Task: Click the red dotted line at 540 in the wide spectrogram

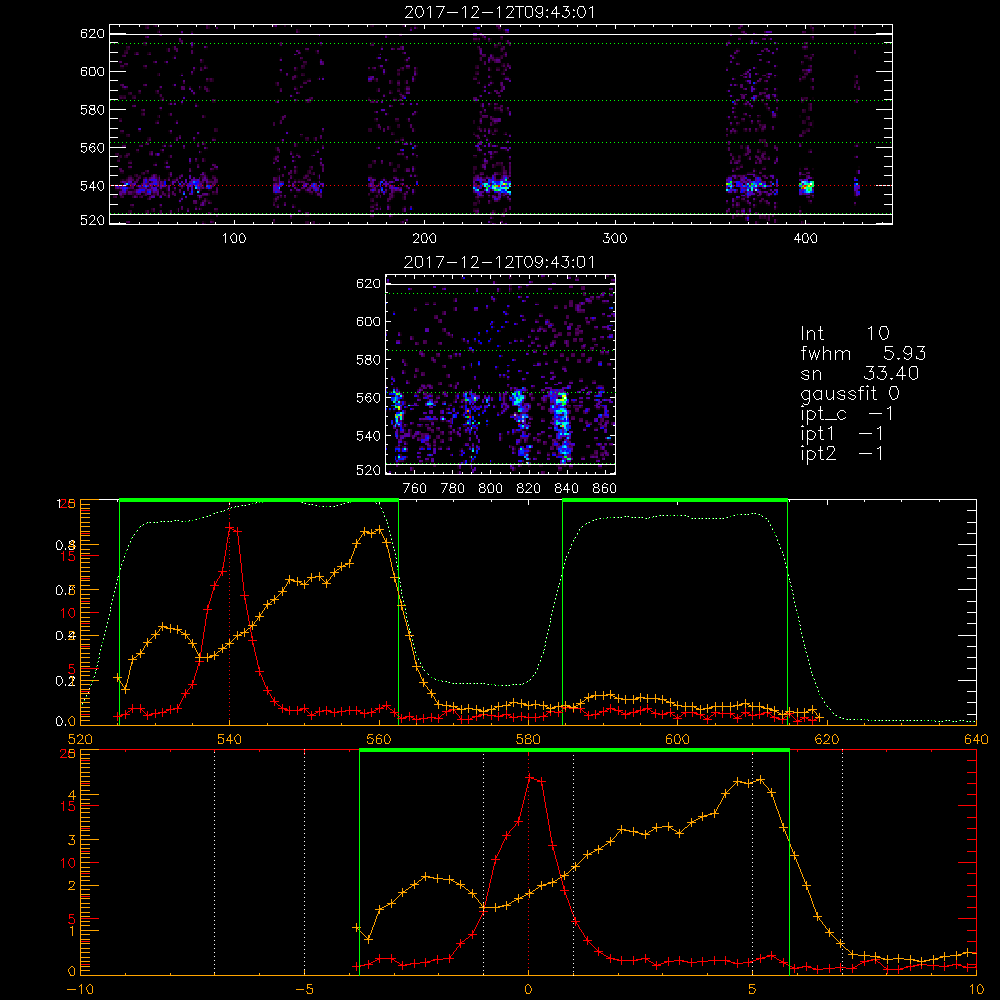Action: pyautogui.click(x=501, y=186)
